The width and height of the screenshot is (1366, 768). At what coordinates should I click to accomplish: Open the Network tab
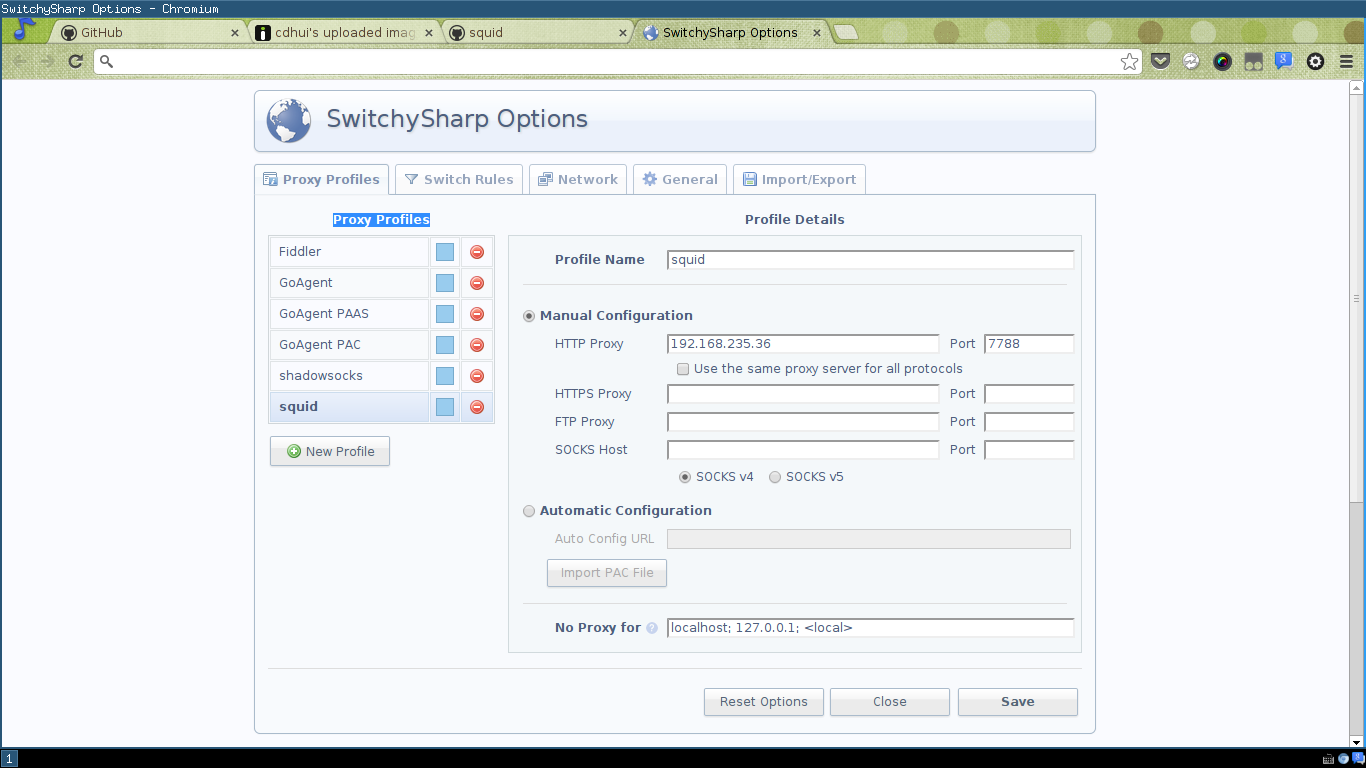point(577,180)
